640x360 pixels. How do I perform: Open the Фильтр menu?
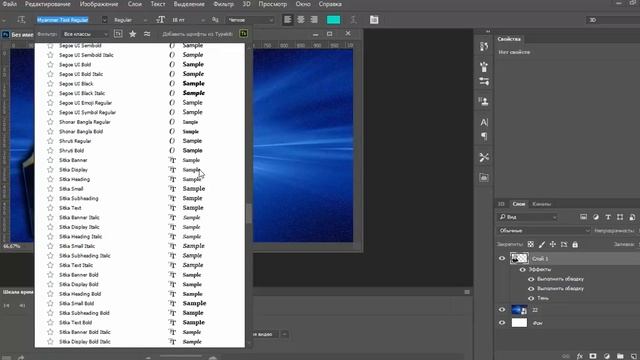tap(224, 4)
